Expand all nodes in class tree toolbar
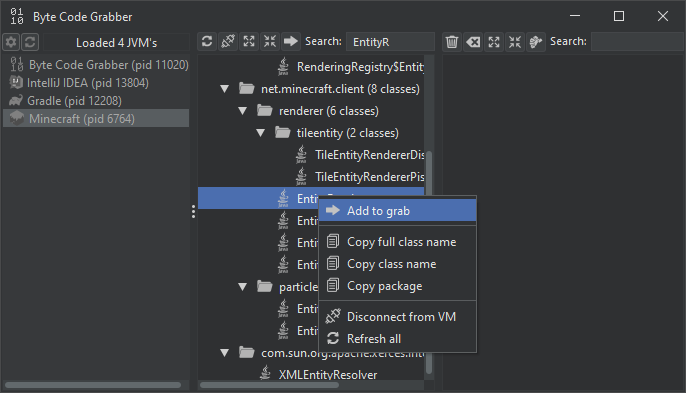The height and width of the screenshot is (393, 686). tap(249, 42)
